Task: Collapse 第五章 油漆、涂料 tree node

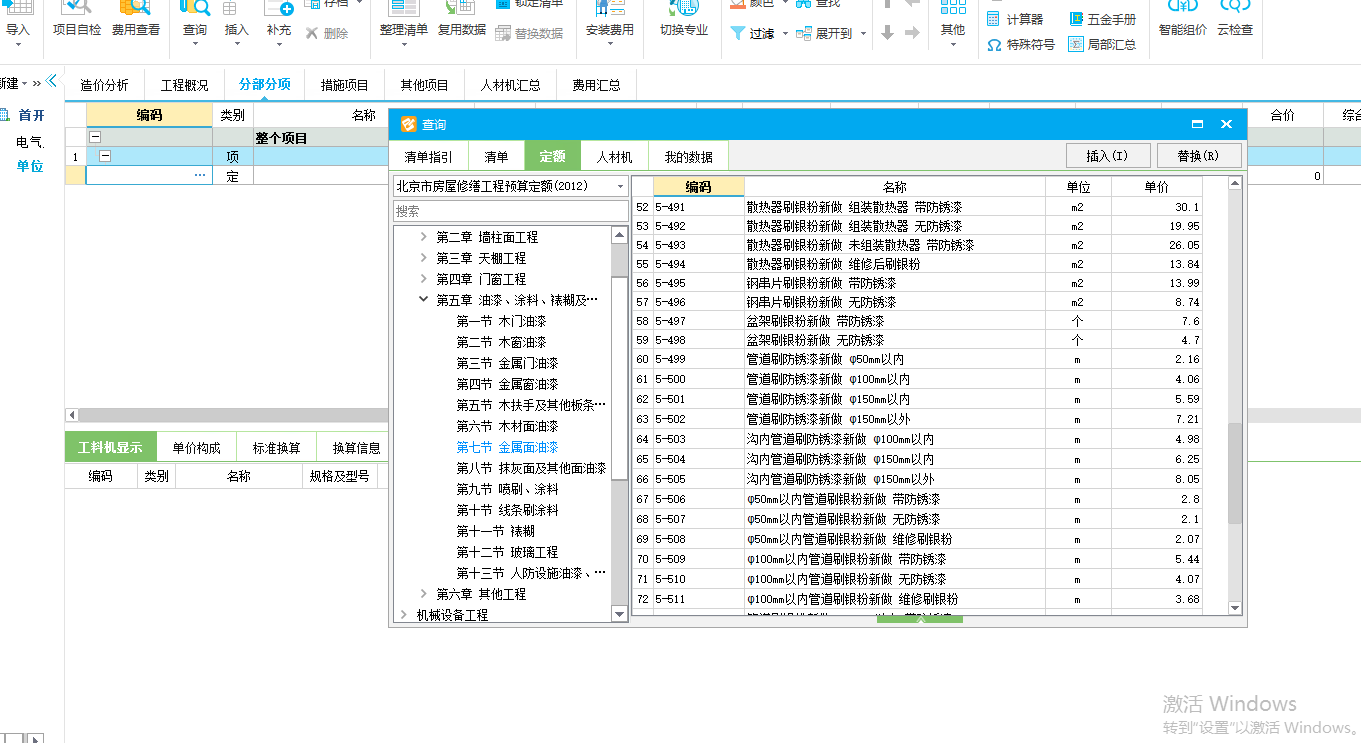Action: tap(424, 300)
